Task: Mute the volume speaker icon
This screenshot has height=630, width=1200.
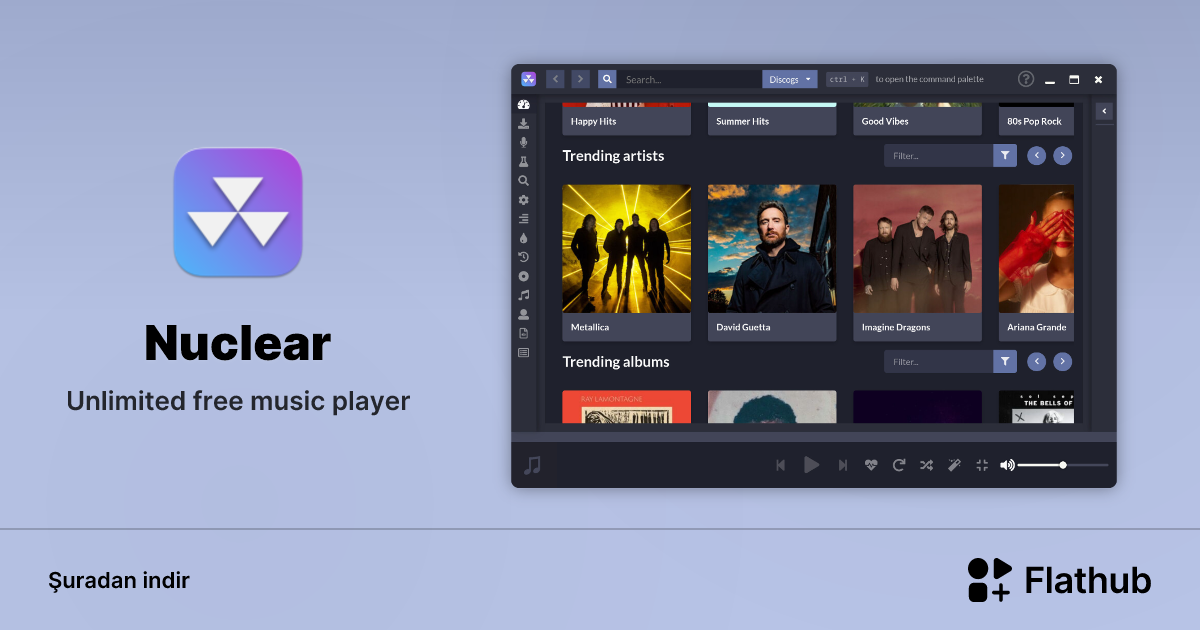Action: (1006, 465)
